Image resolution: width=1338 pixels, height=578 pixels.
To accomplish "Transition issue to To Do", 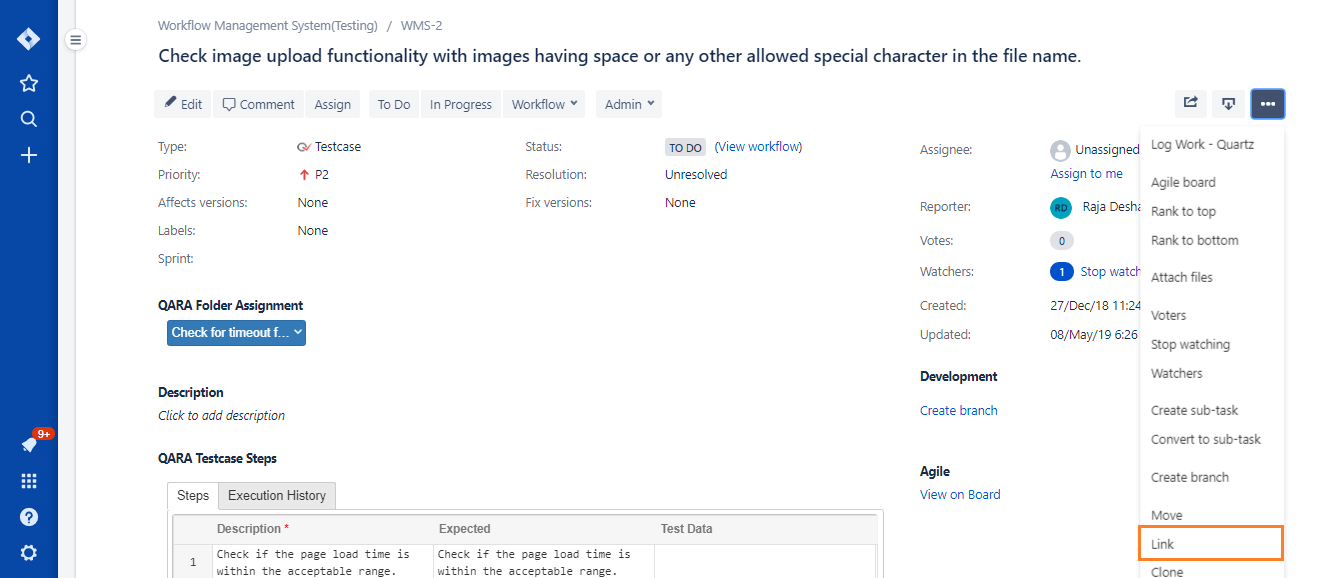I will click(394, 104).
